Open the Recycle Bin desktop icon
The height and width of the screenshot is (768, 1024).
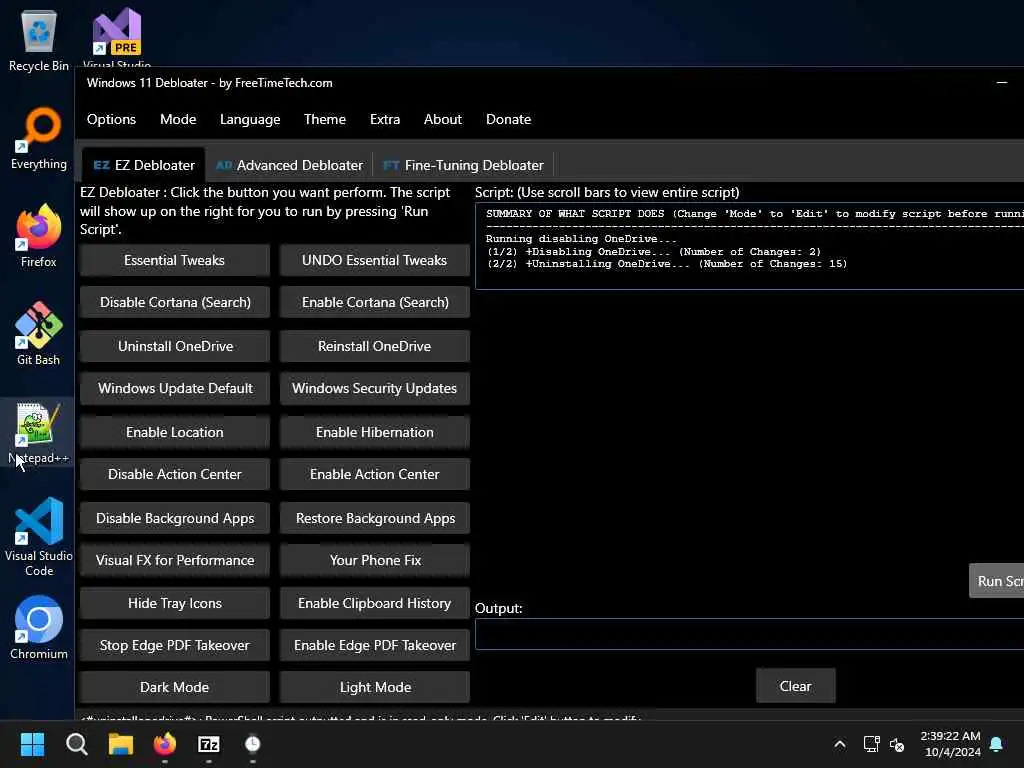39,40
